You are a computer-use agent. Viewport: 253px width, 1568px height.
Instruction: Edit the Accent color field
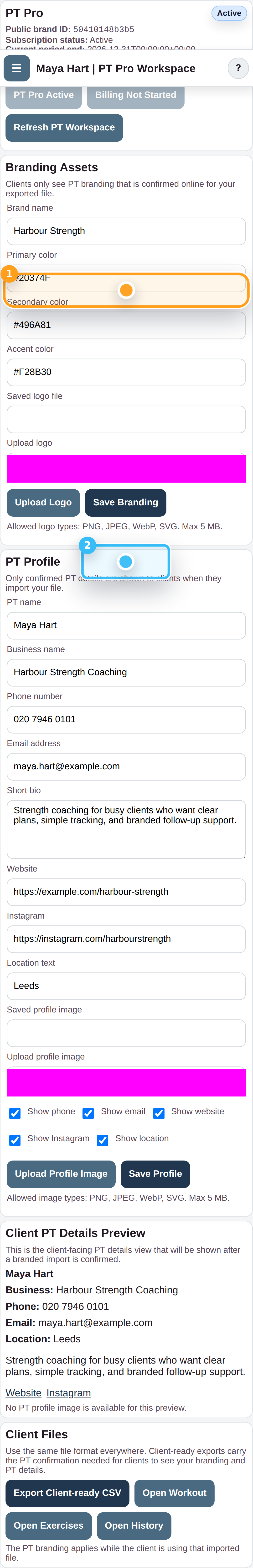click(126, 372)
